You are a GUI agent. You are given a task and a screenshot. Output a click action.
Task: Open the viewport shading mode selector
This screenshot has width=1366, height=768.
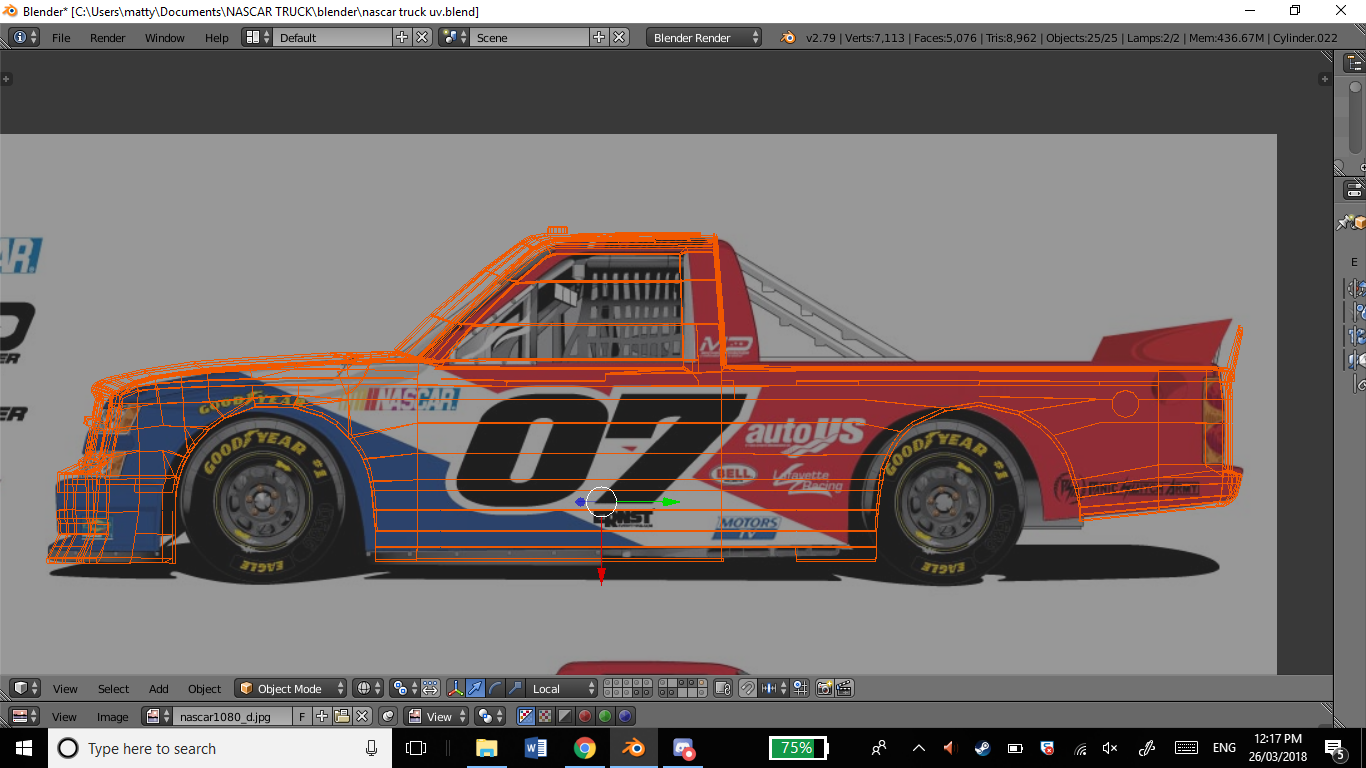(x=368, y=688)
